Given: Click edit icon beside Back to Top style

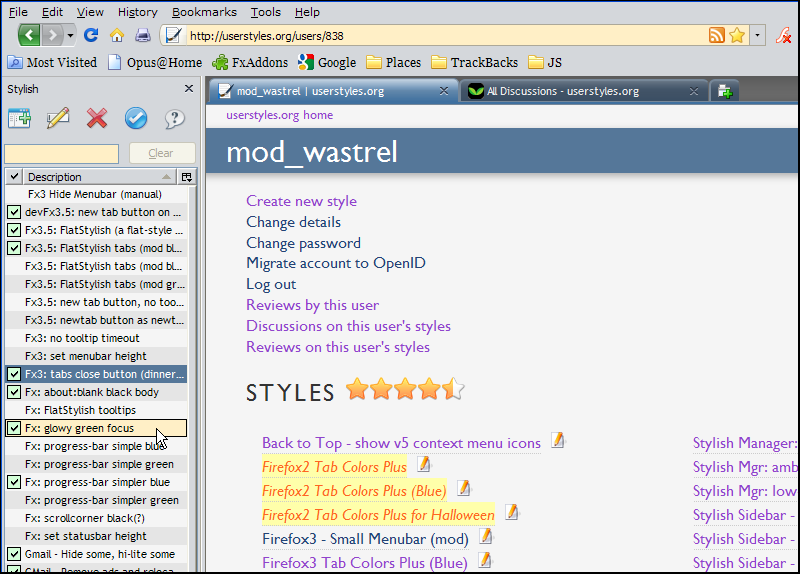Looking at the screenshot, I should pyautogui.click(x=558, y=440).
